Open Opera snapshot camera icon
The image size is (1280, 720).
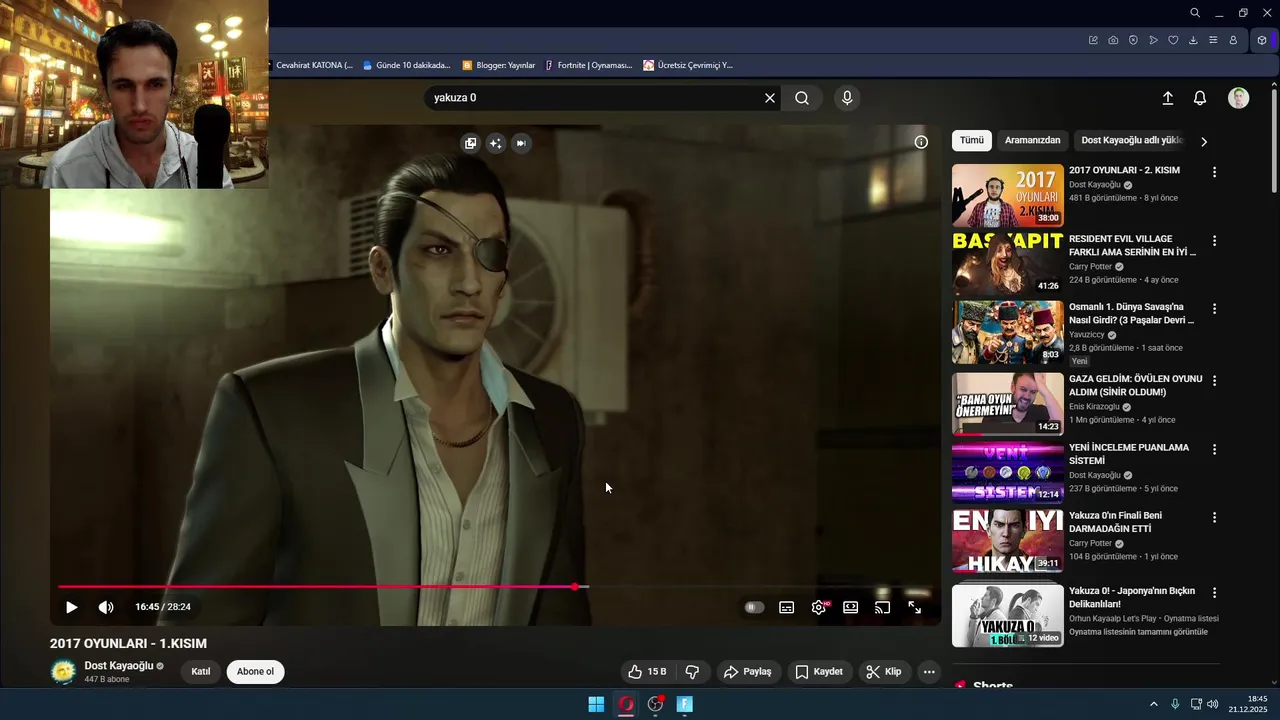click(1113, 40)
